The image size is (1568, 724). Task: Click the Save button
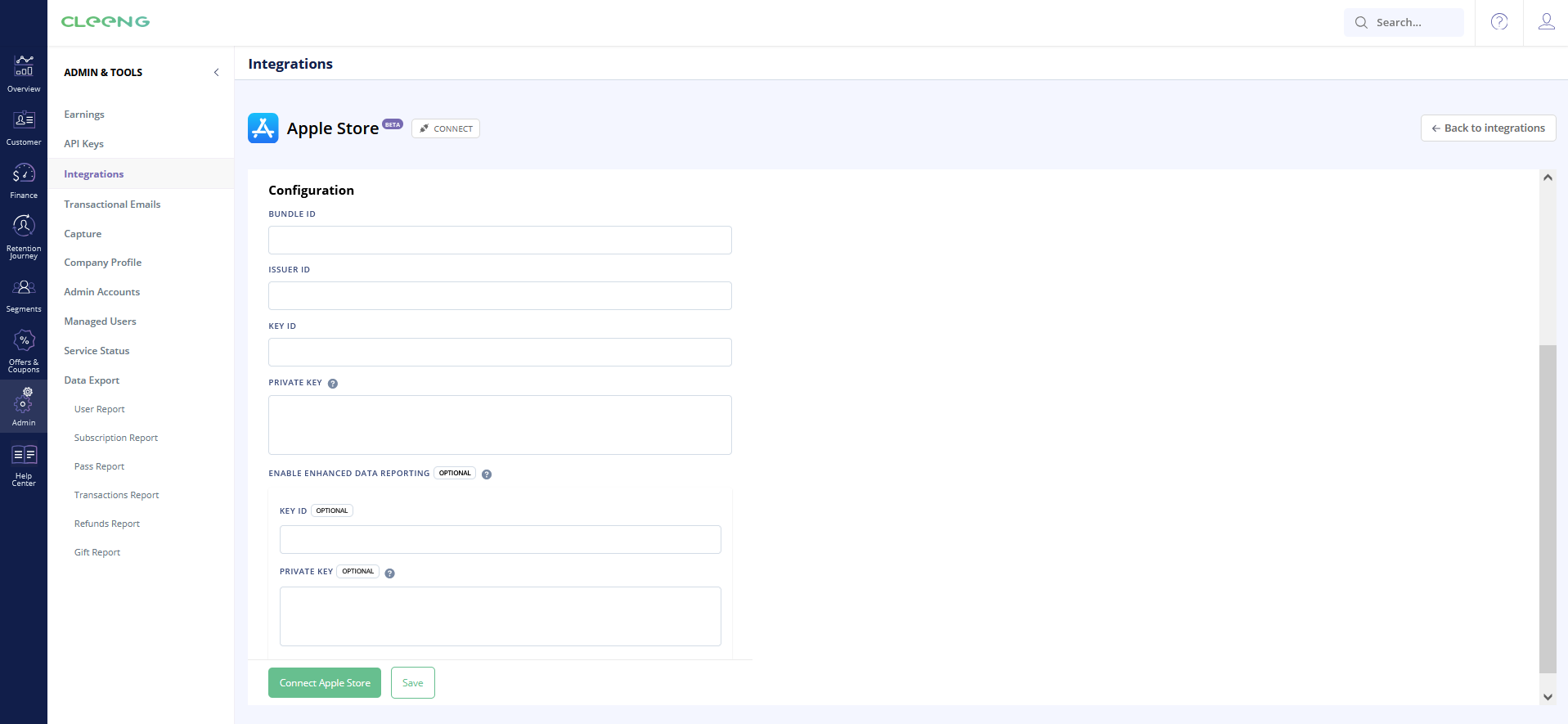(413, 683)
